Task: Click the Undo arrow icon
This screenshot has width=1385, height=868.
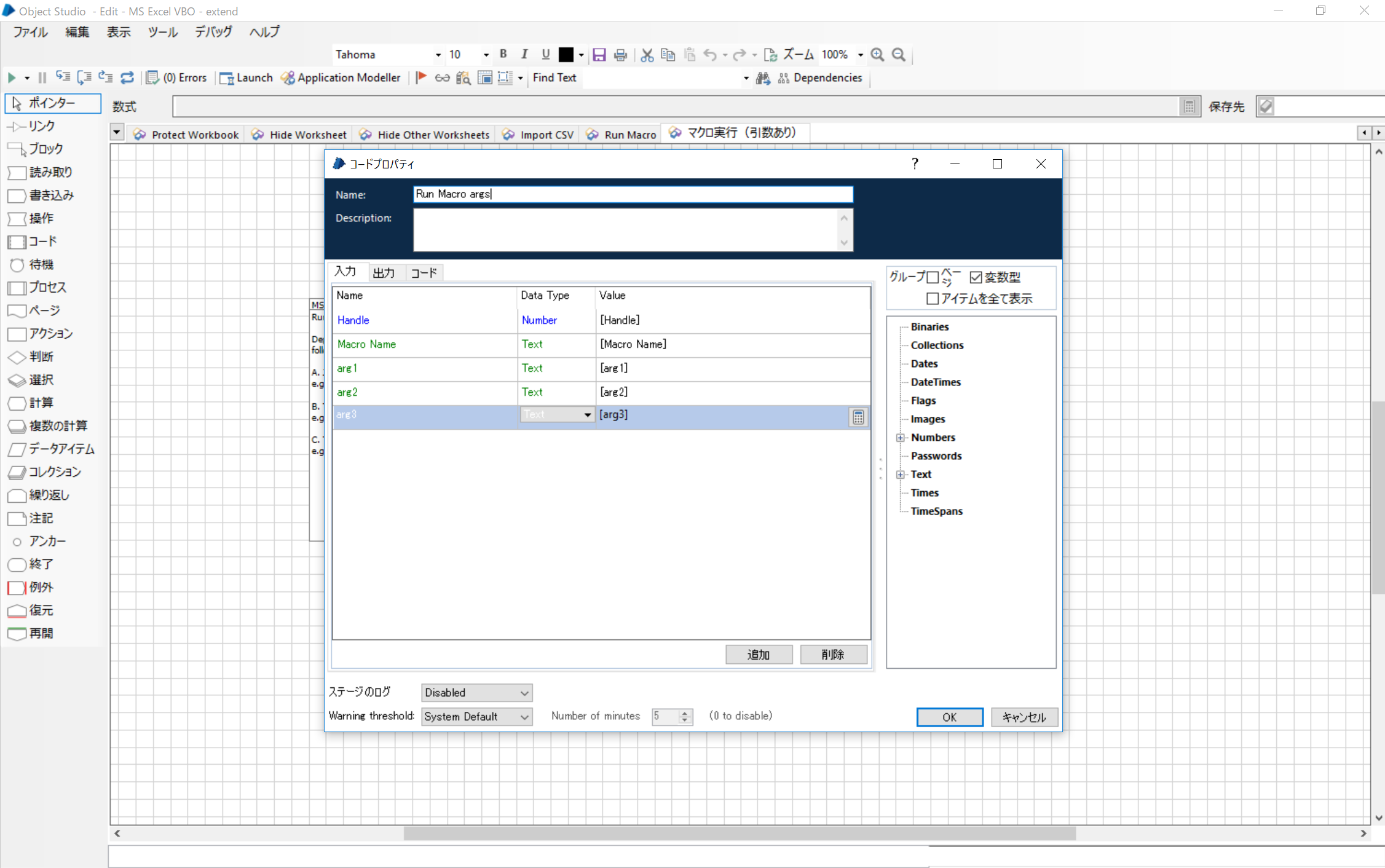Action: pos(710,54)
